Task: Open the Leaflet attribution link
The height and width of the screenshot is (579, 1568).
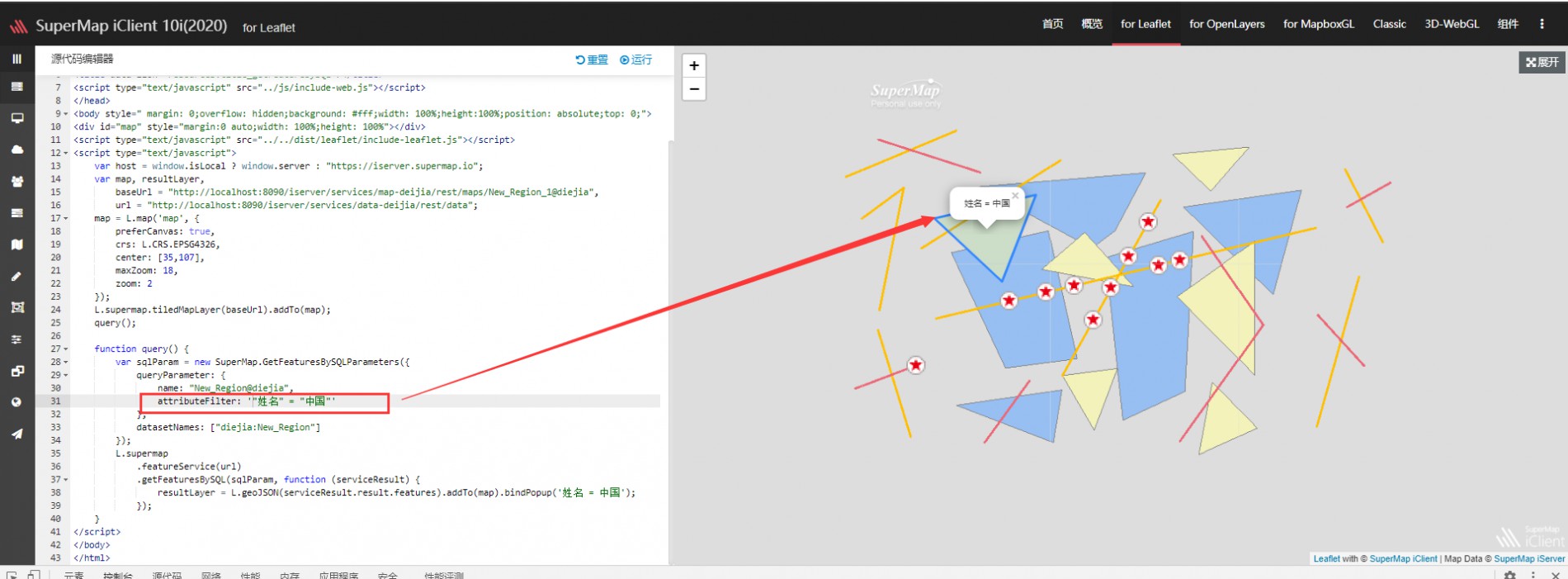Action: tap(1327, 559)
